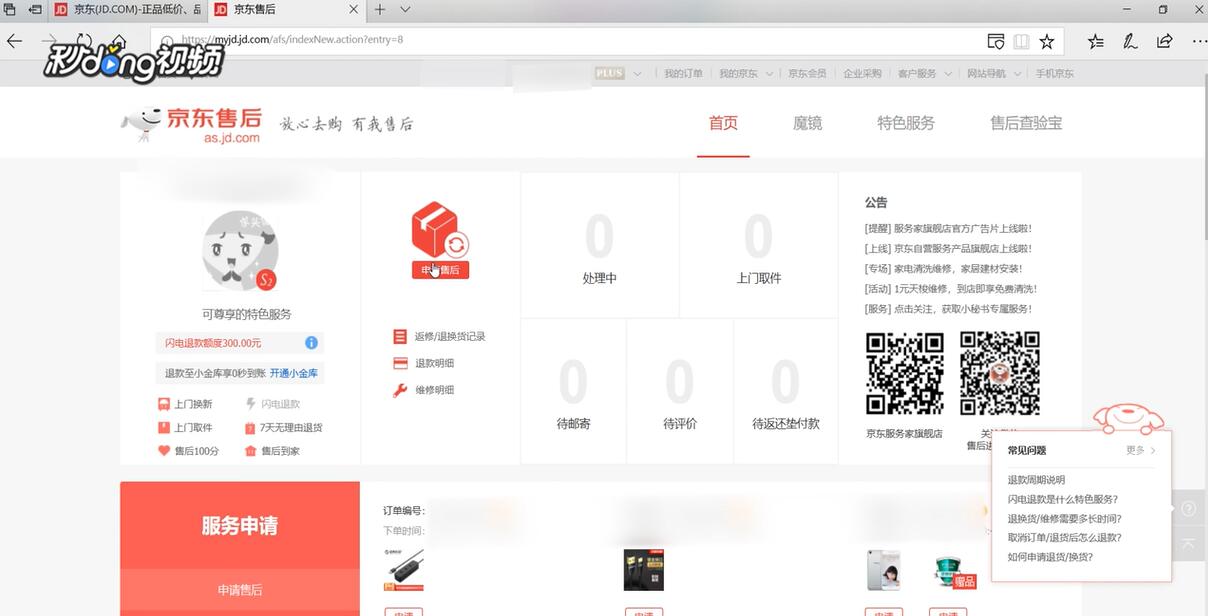Click the 闪电退款 lightning icon
The width and height of the screenshot is (1208, 616).
click(x=251, y=404)
